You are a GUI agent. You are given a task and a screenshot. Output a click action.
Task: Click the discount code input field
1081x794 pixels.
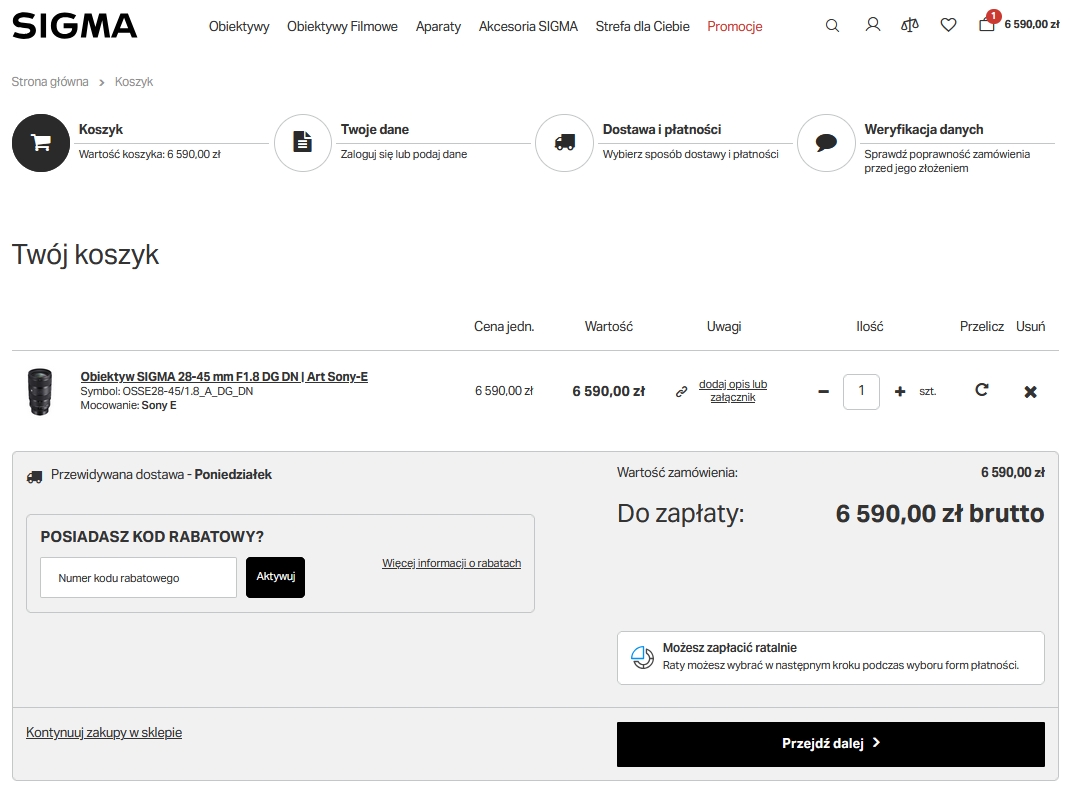pos(138,578)
